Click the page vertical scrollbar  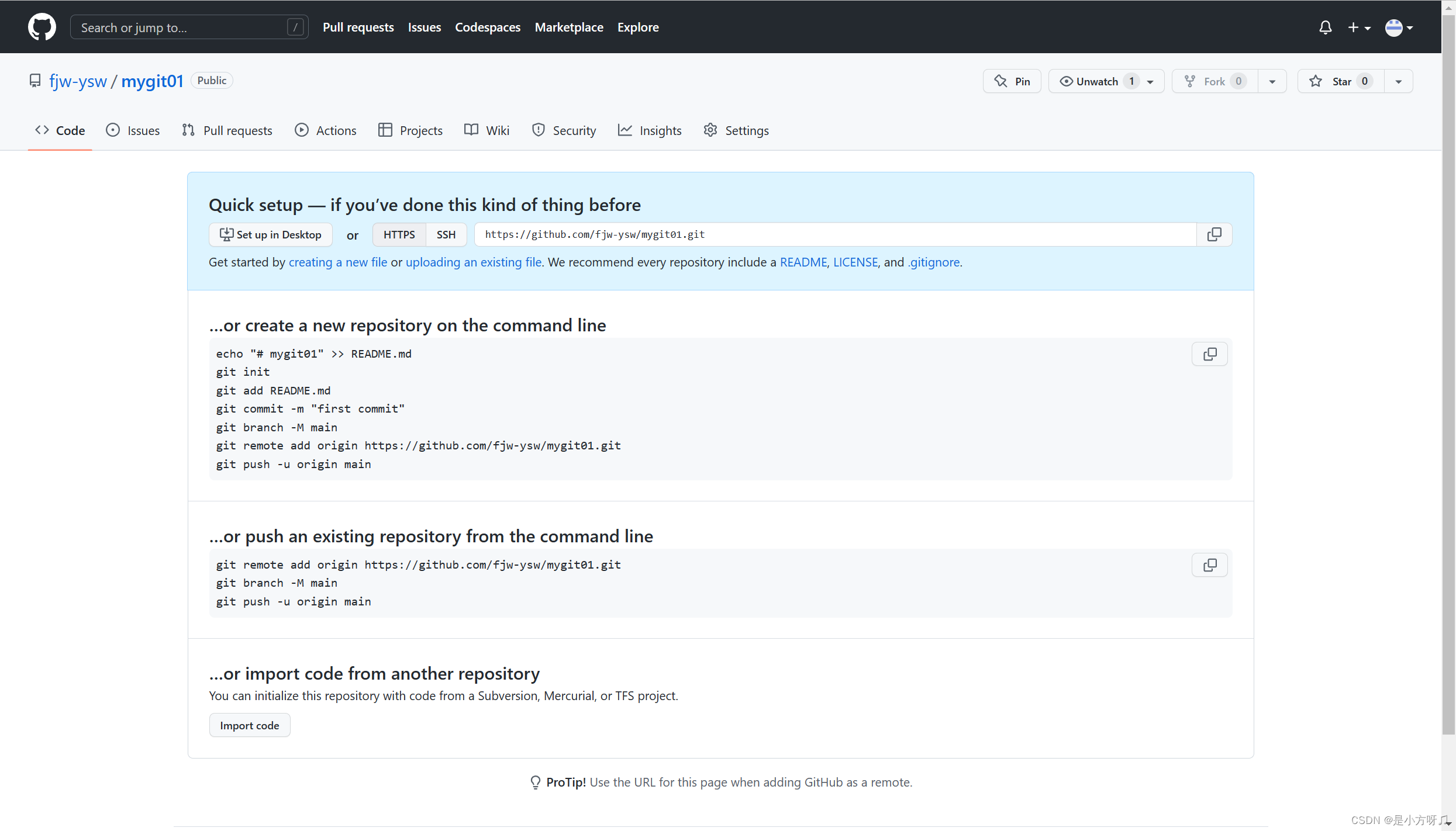[1448, 374]
